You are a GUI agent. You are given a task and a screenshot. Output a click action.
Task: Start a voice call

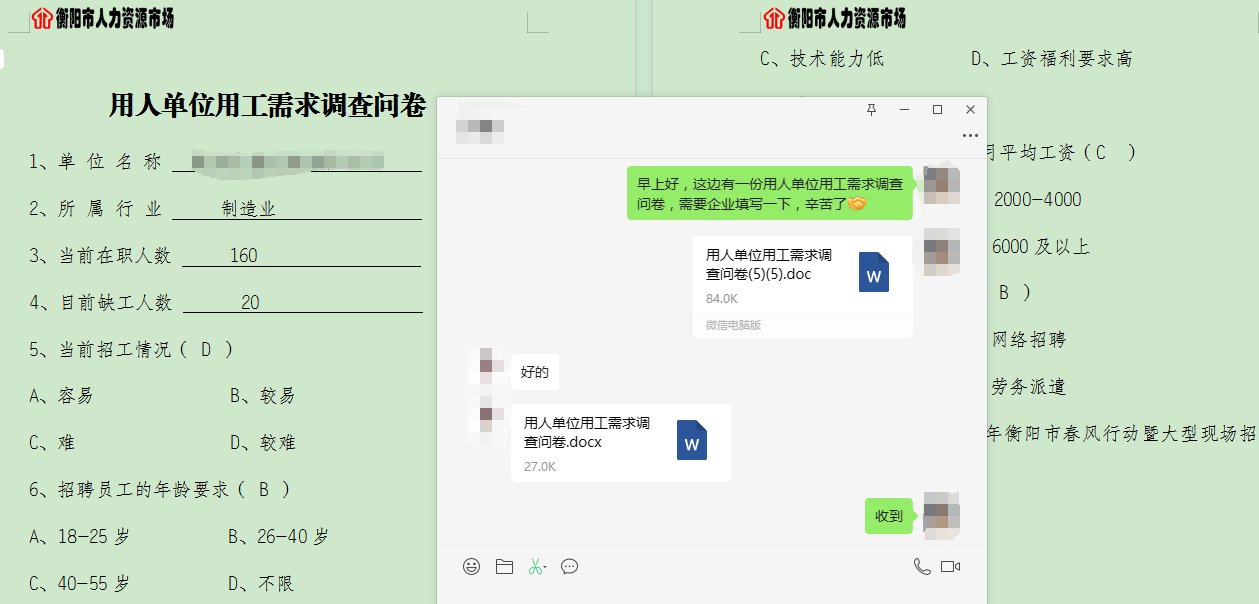coord(921,567)
